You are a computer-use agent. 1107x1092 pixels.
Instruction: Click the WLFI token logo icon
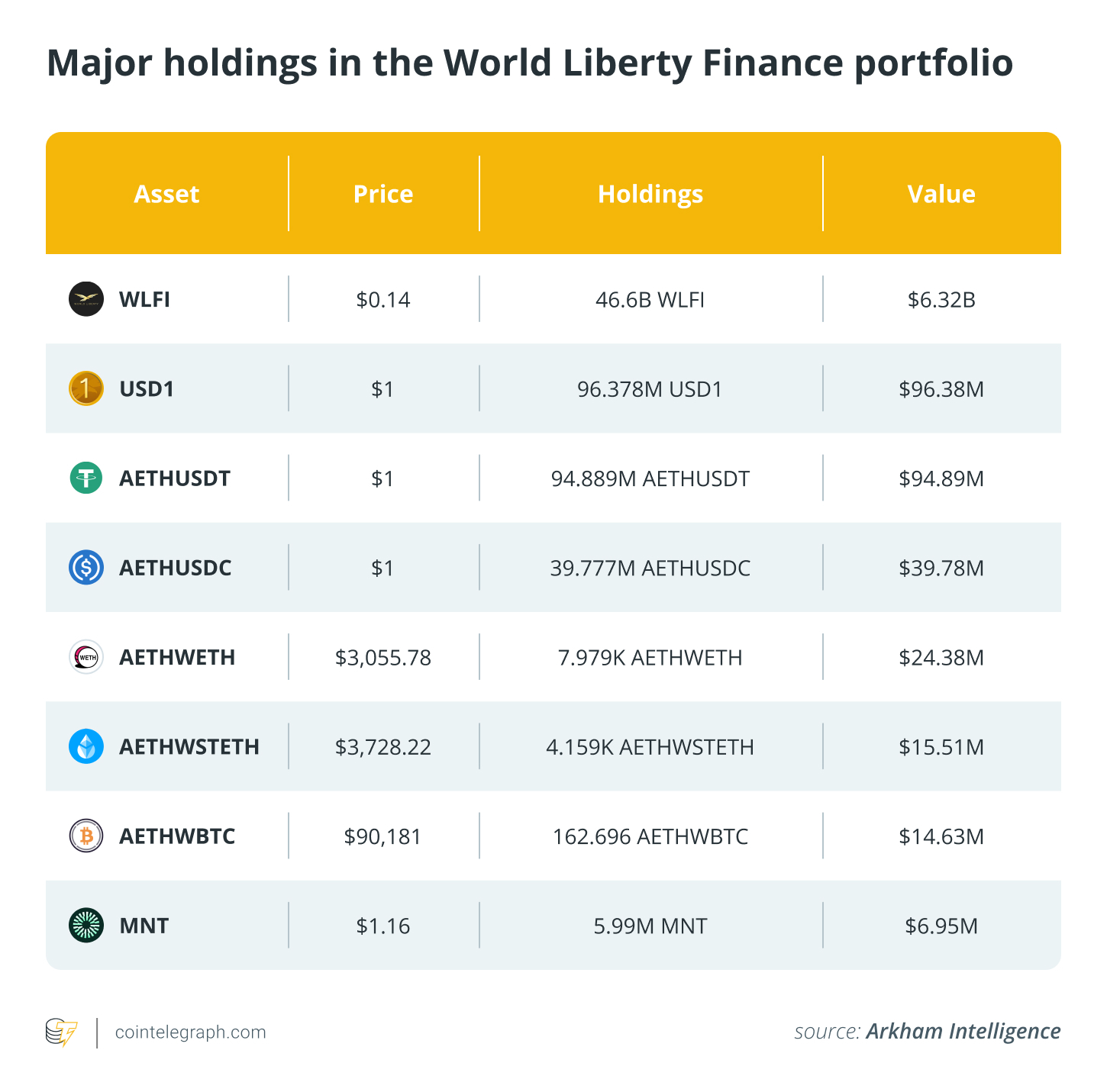(x=86, y=299)
